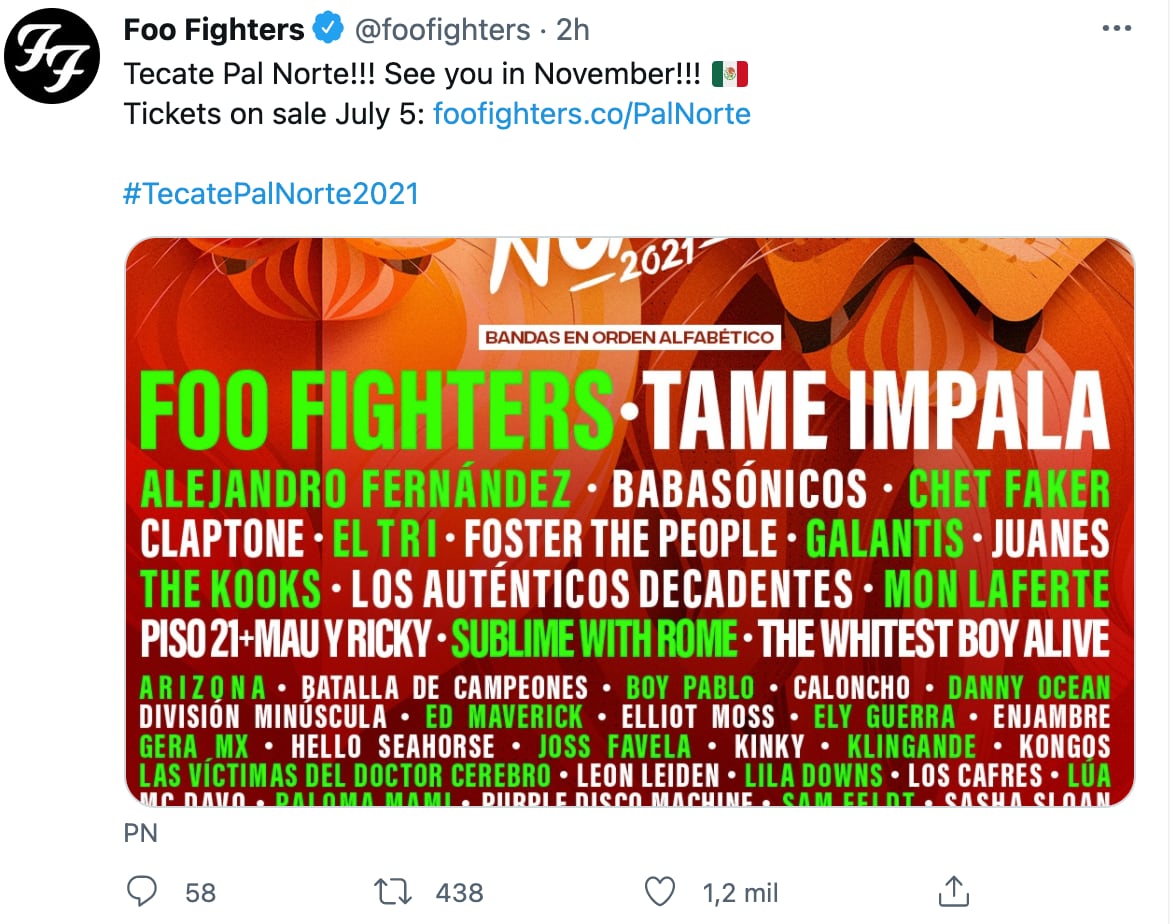Open the tweet's 2h timestamp
The height and width of the screenshot is (924, 1176).
click(x=573, y=30)
